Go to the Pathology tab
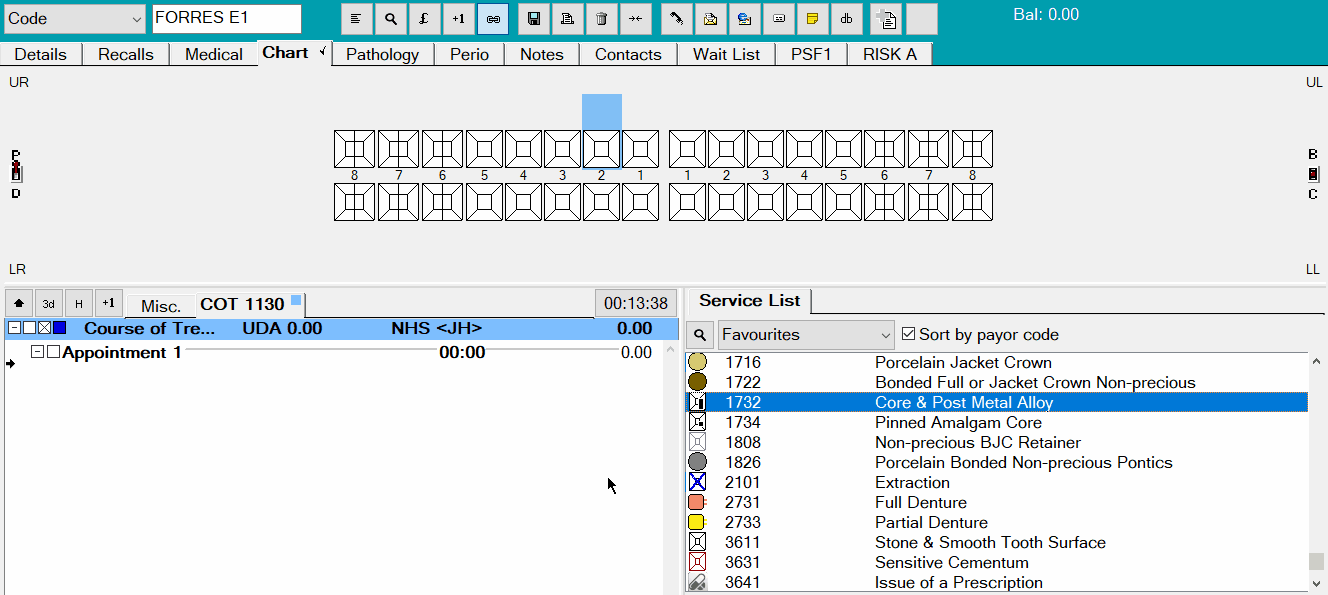The image size is (1328, 595). (383, 54)
